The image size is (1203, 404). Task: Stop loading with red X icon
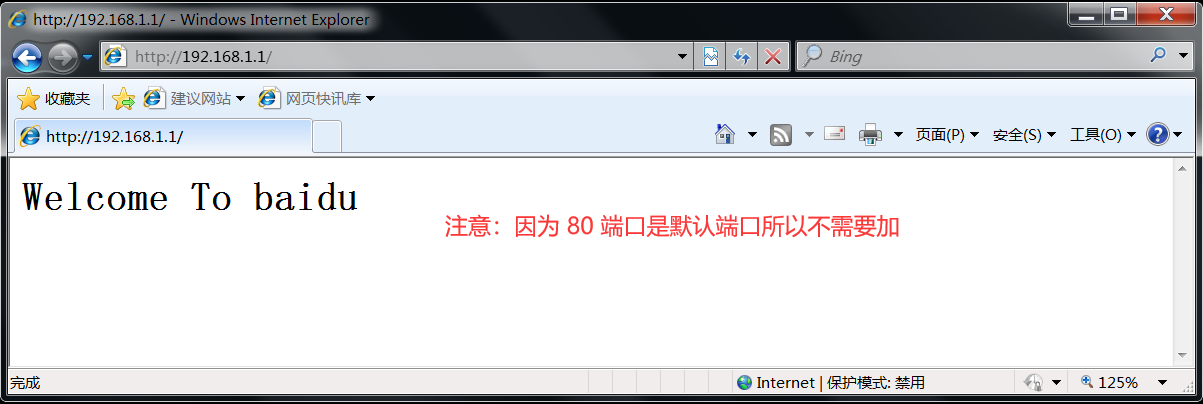coord(772,57)
